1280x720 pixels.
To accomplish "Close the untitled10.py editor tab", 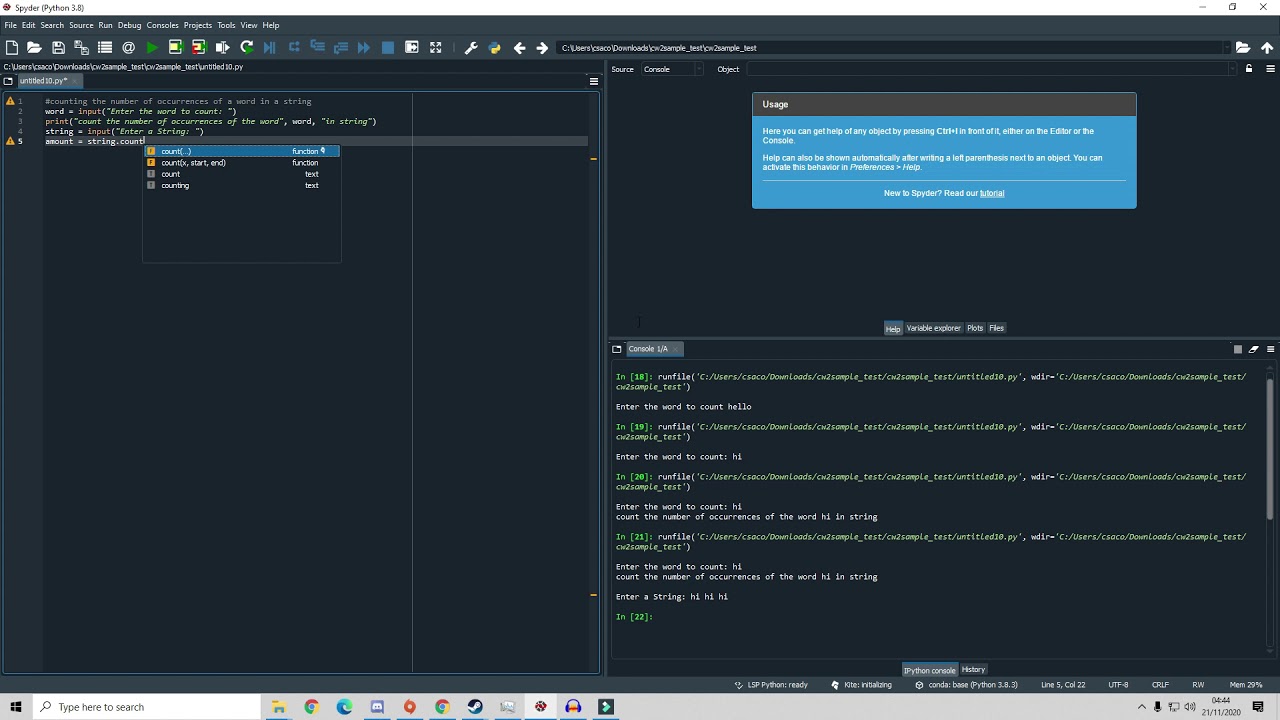I will pyautogui.click(x=77, y=81).
